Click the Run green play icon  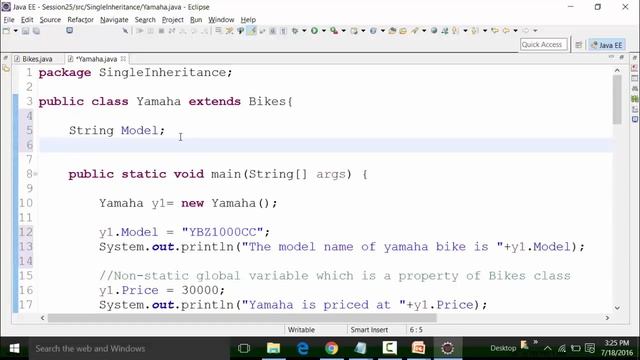click(x=314, y=31)
